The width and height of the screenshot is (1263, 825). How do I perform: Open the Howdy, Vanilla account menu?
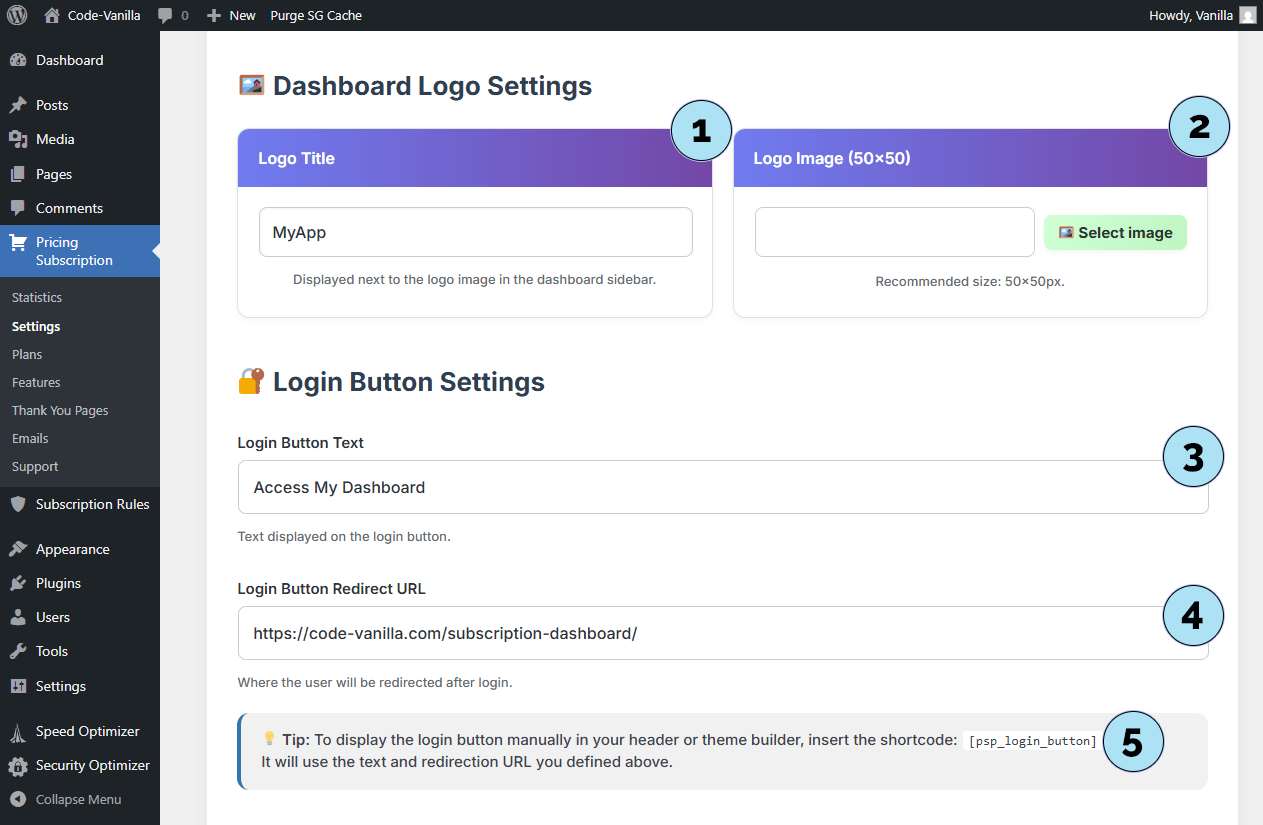click(x=1201, y=15)
